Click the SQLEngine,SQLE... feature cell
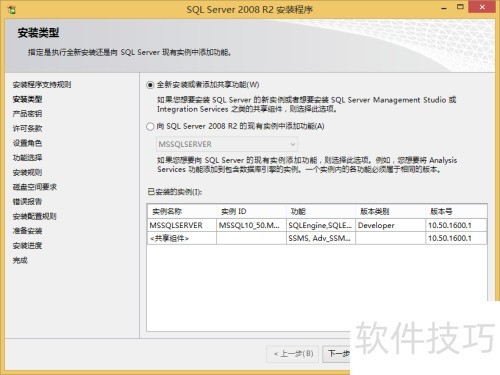 pos(321,225)
